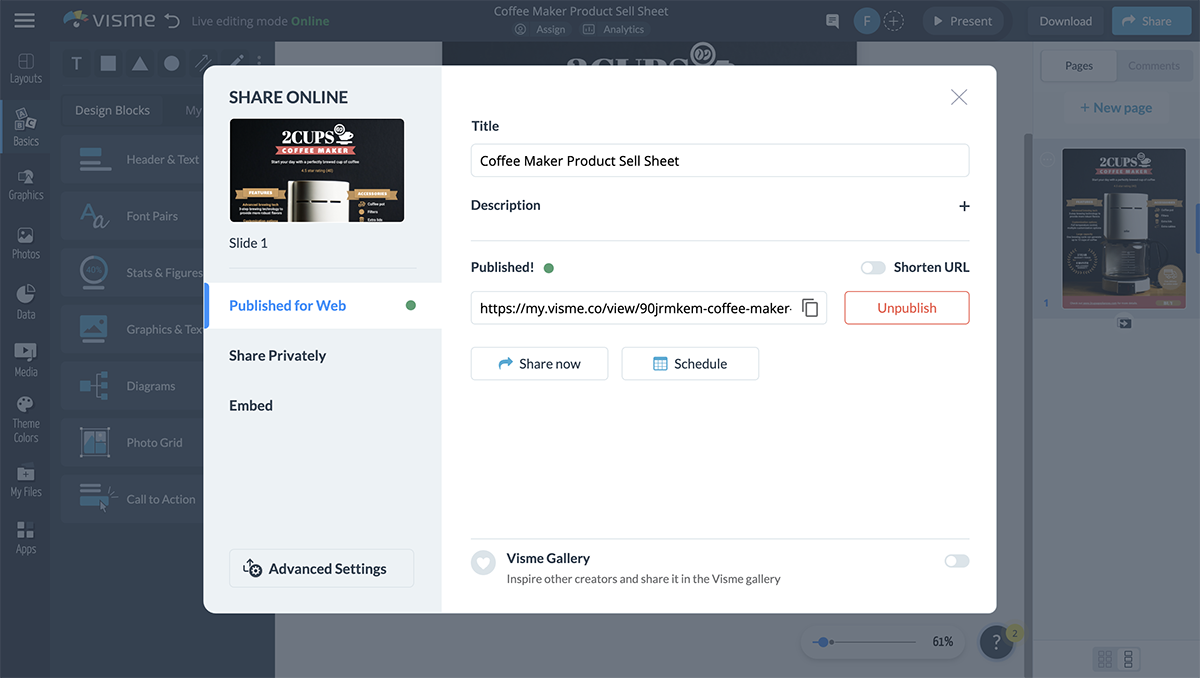
Task: Copy the published Visme URL
Action: 810,308
